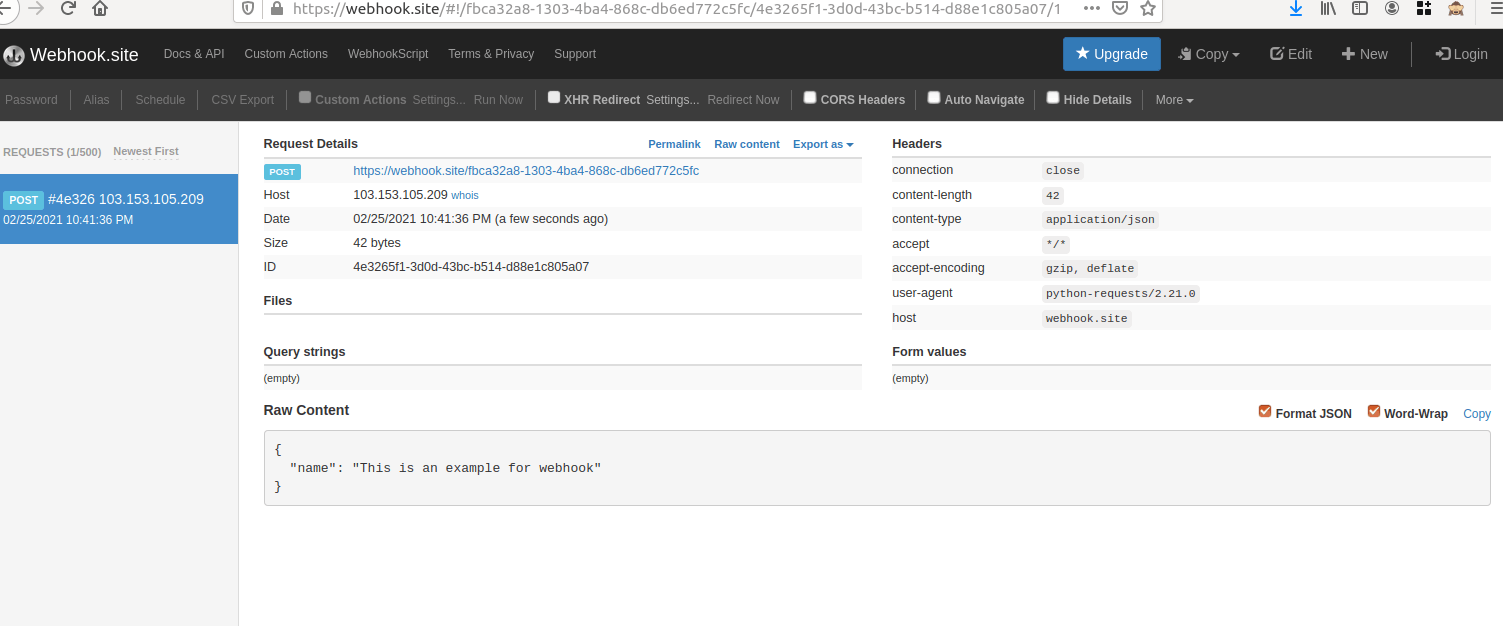
Task: Save page to Pocket icon
Action: point(1121,8)
